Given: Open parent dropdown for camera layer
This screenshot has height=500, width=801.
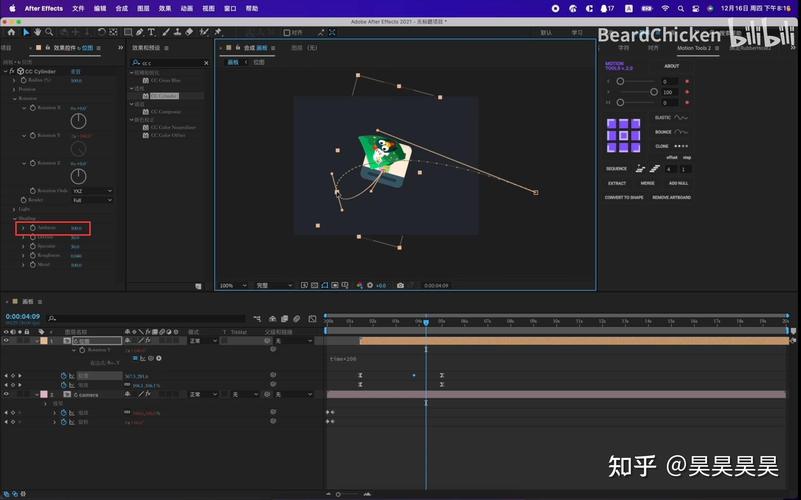Looking at the screenshot, I should 293,394.
